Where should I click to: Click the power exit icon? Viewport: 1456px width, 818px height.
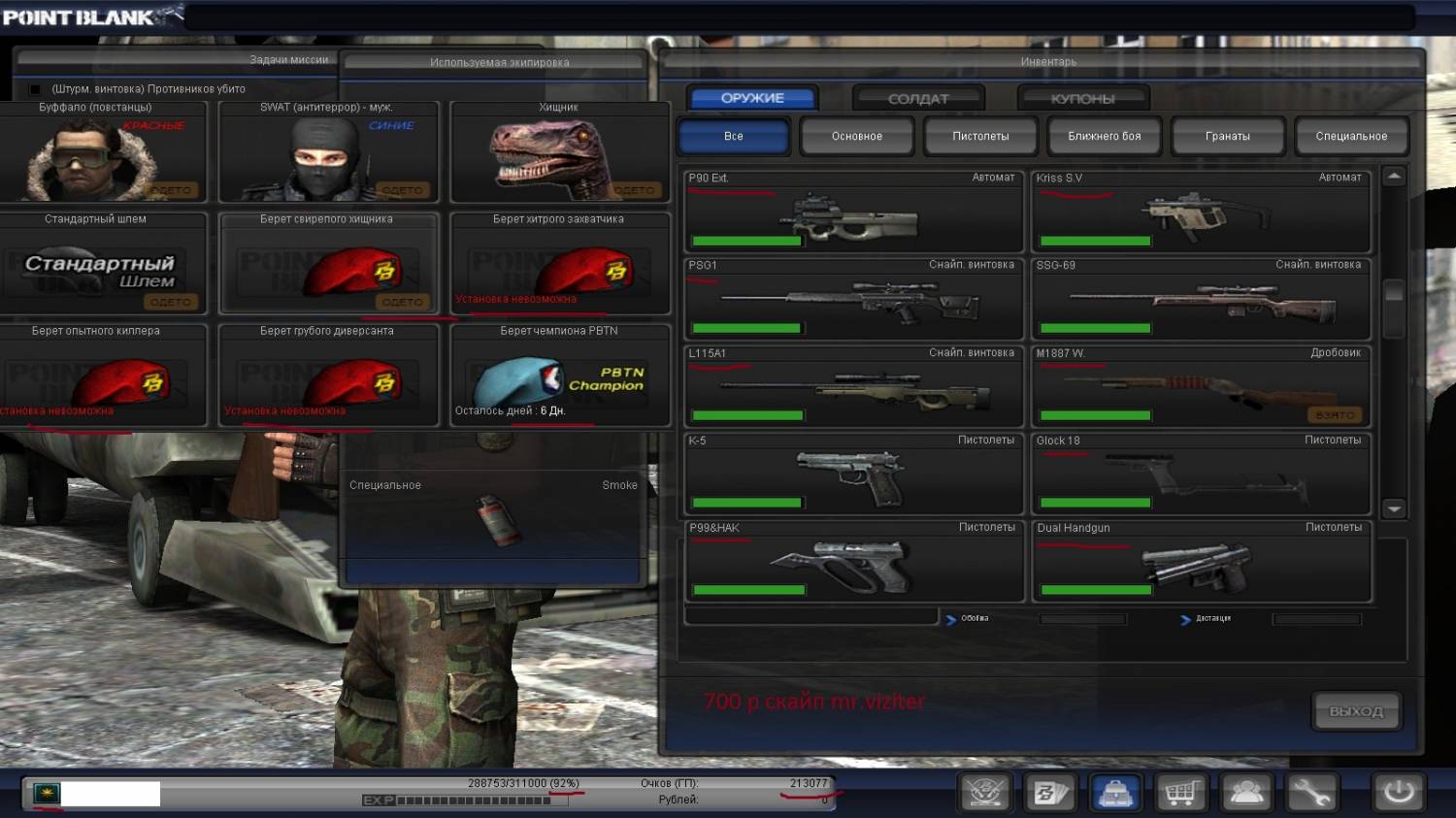1399,793
